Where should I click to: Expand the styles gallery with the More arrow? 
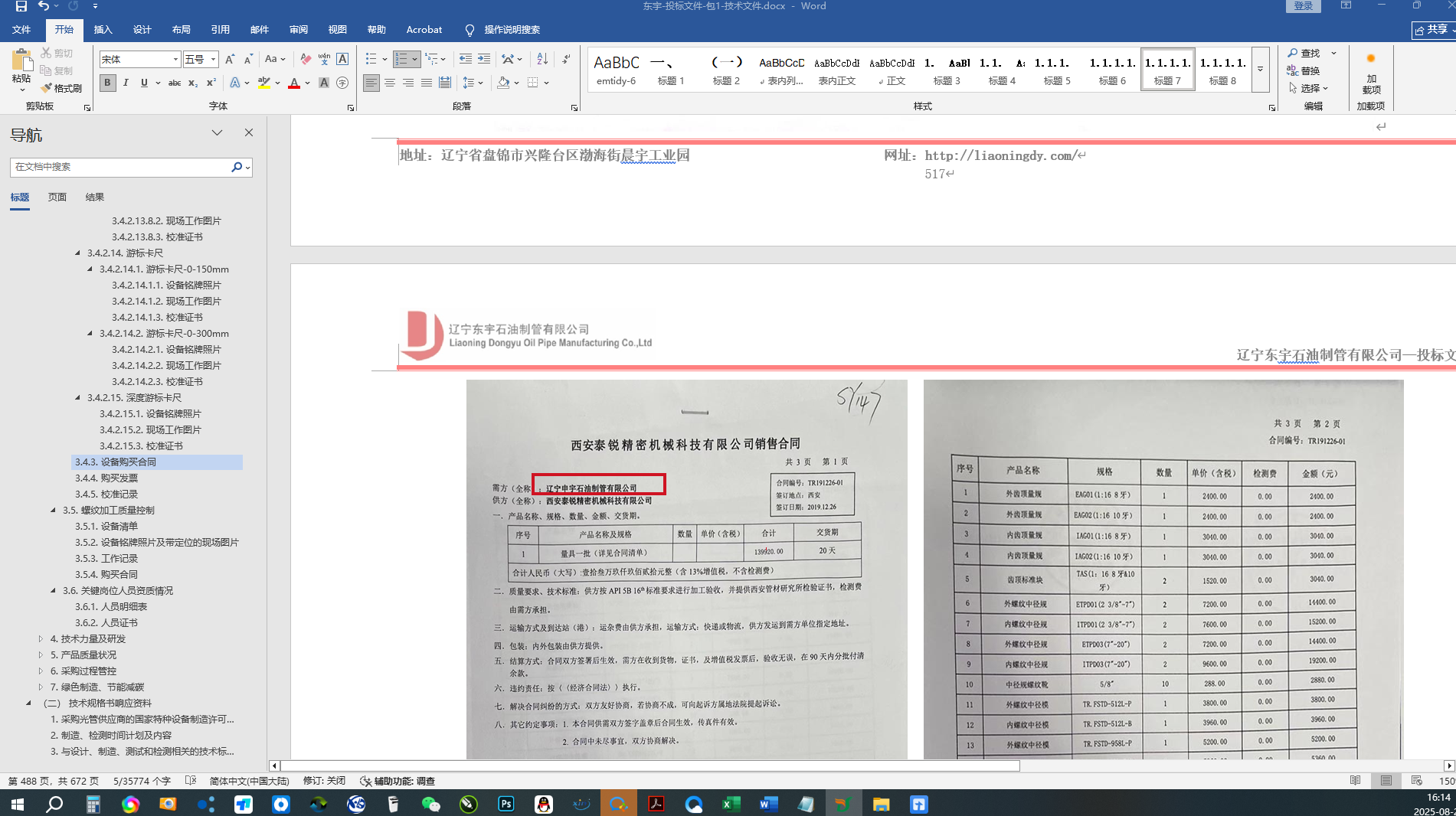coord(1260,70)
